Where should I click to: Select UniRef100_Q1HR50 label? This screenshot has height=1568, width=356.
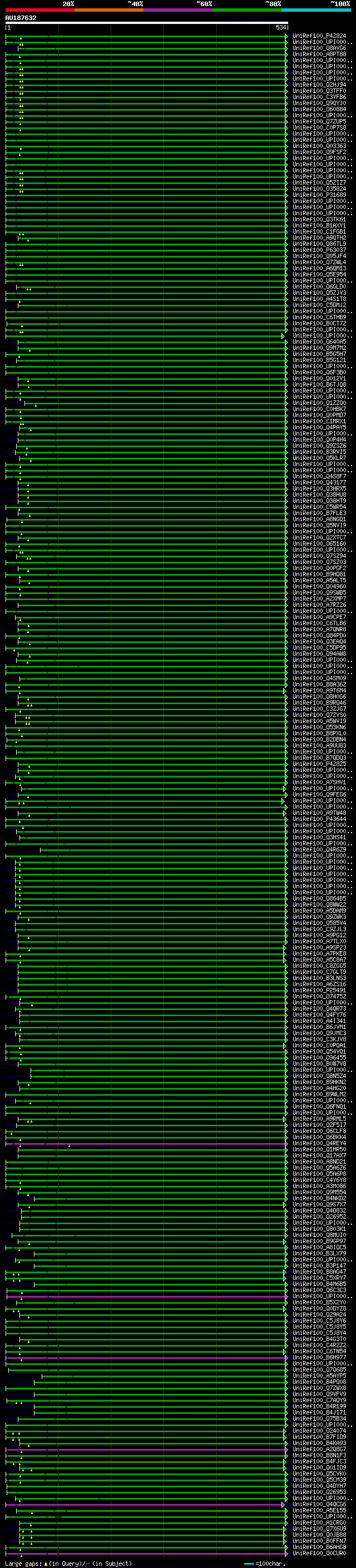[x=319, y=1149]
